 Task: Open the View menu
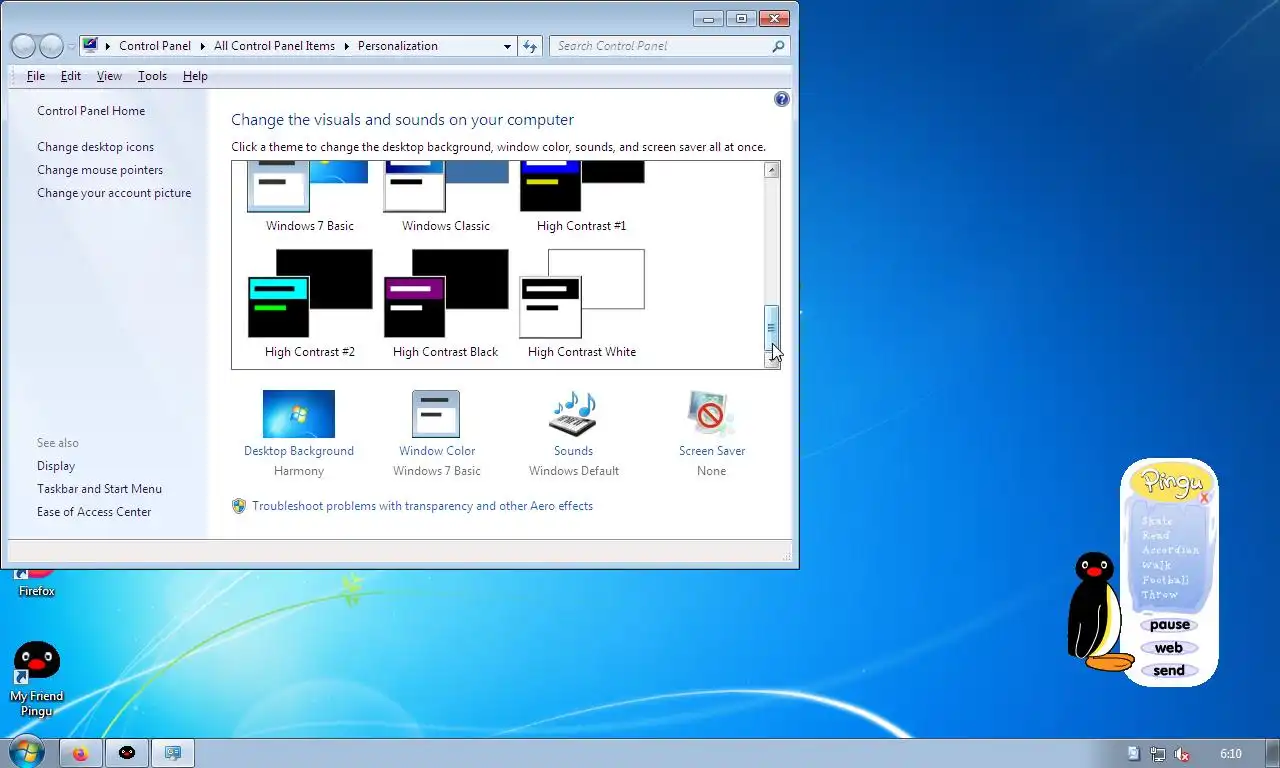[109, 76]
